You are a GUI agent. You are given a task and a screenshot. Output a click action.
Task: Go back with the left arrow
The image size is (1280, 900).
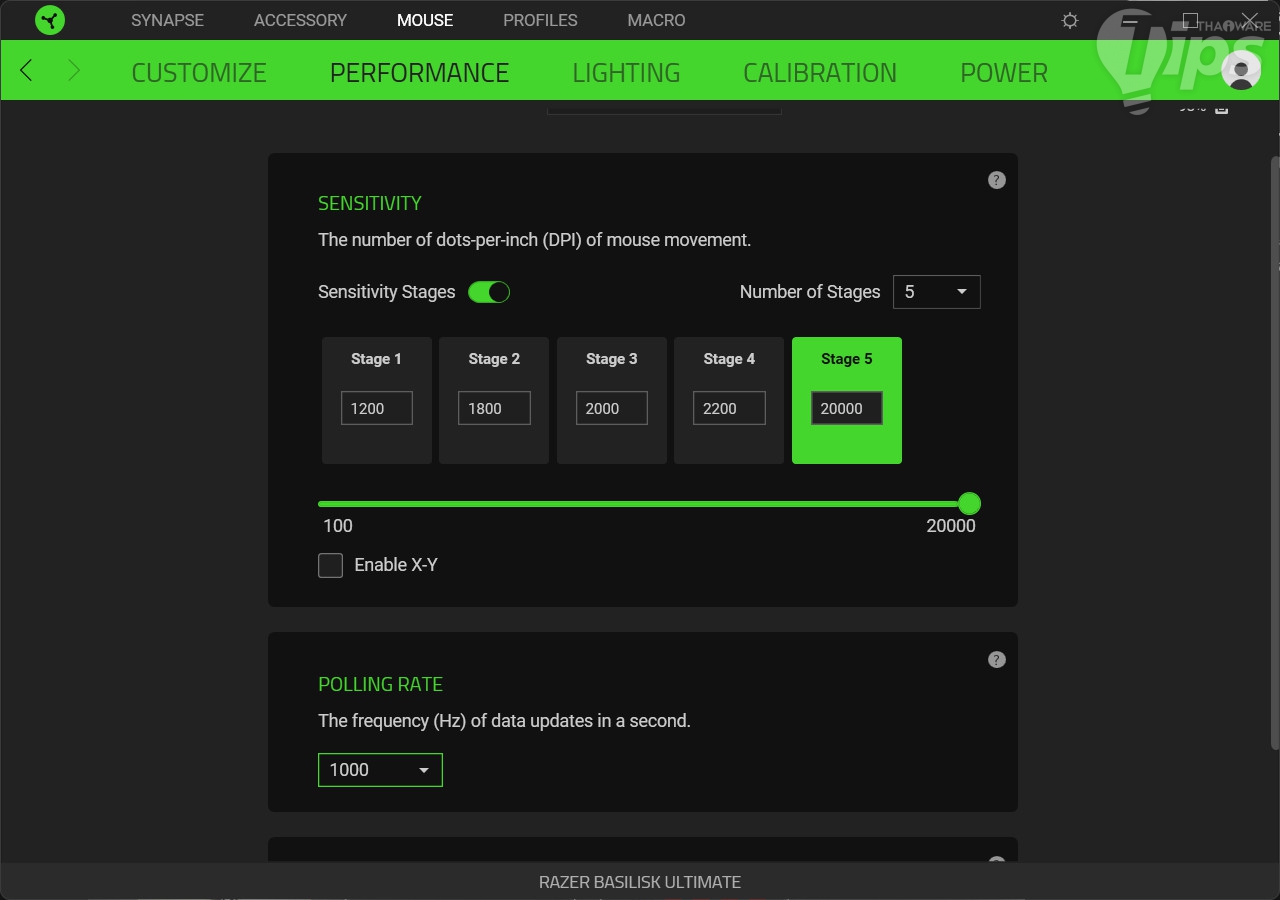27,70
